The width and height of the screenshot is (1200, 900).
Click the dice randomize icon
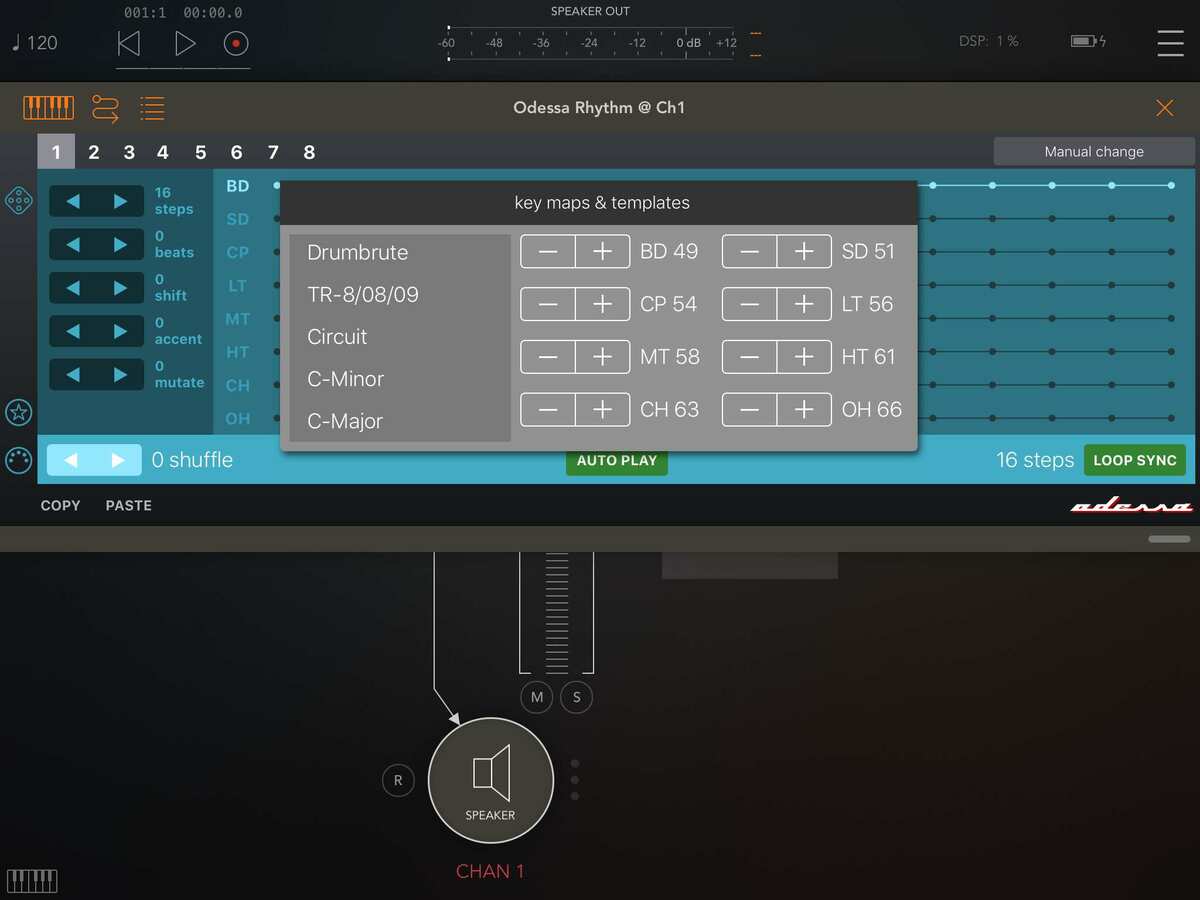point(18,199)
